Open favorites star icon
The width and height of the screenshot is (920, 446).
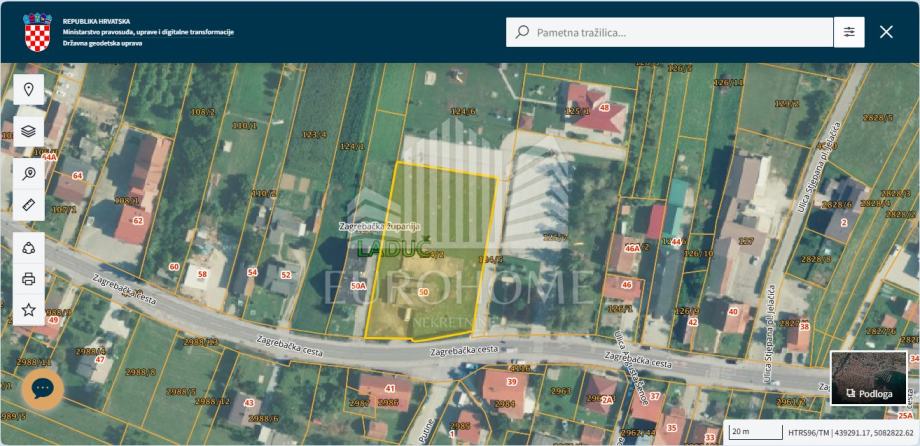point(28,310)
